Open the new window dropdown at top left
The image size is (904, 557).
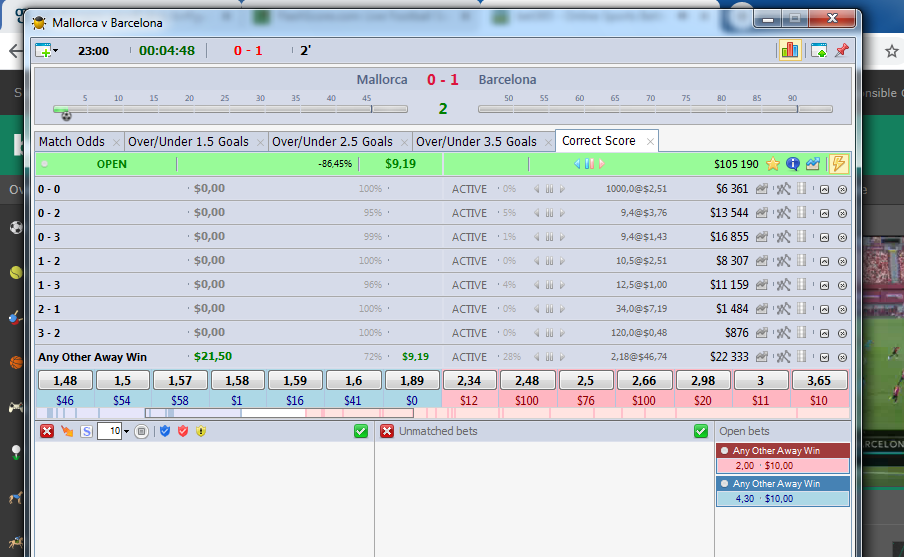tap(46, 50)
